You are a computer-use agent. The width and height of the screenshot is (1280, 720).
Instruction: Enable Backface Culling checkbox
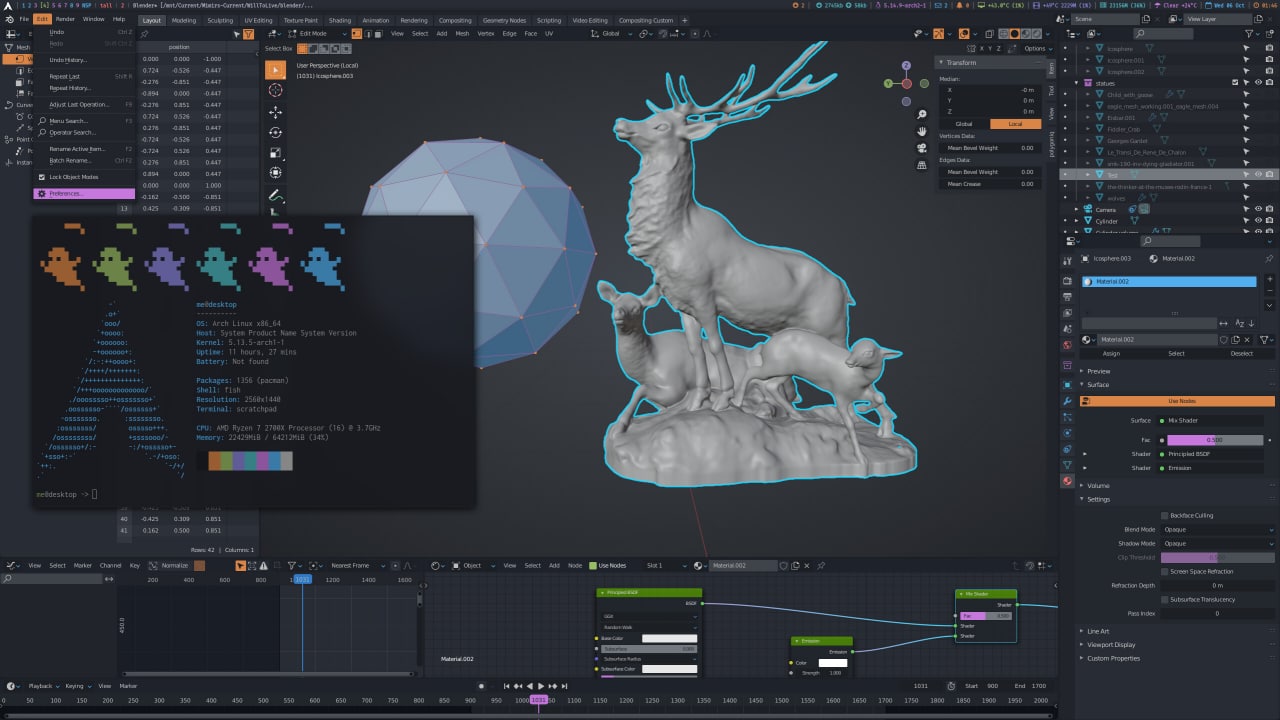(1166, 516)
